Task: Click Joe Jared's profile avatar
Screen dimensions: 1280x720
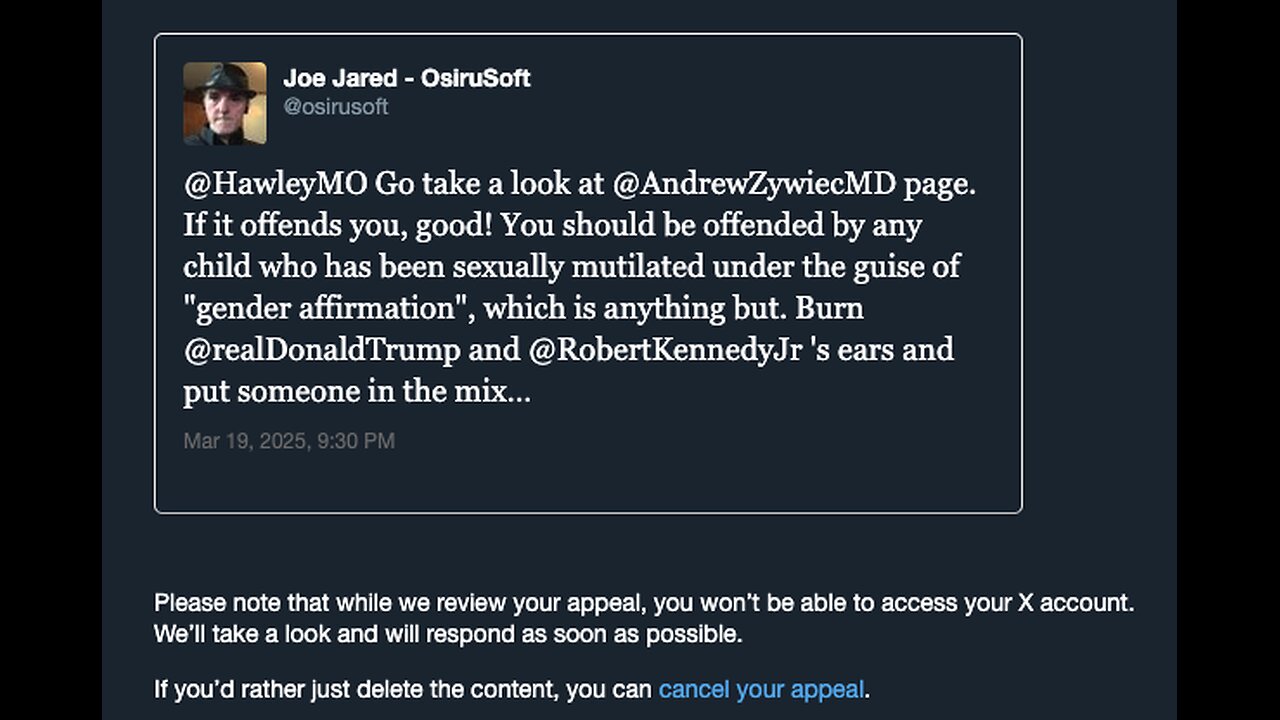Action: (x=225, y=103)
